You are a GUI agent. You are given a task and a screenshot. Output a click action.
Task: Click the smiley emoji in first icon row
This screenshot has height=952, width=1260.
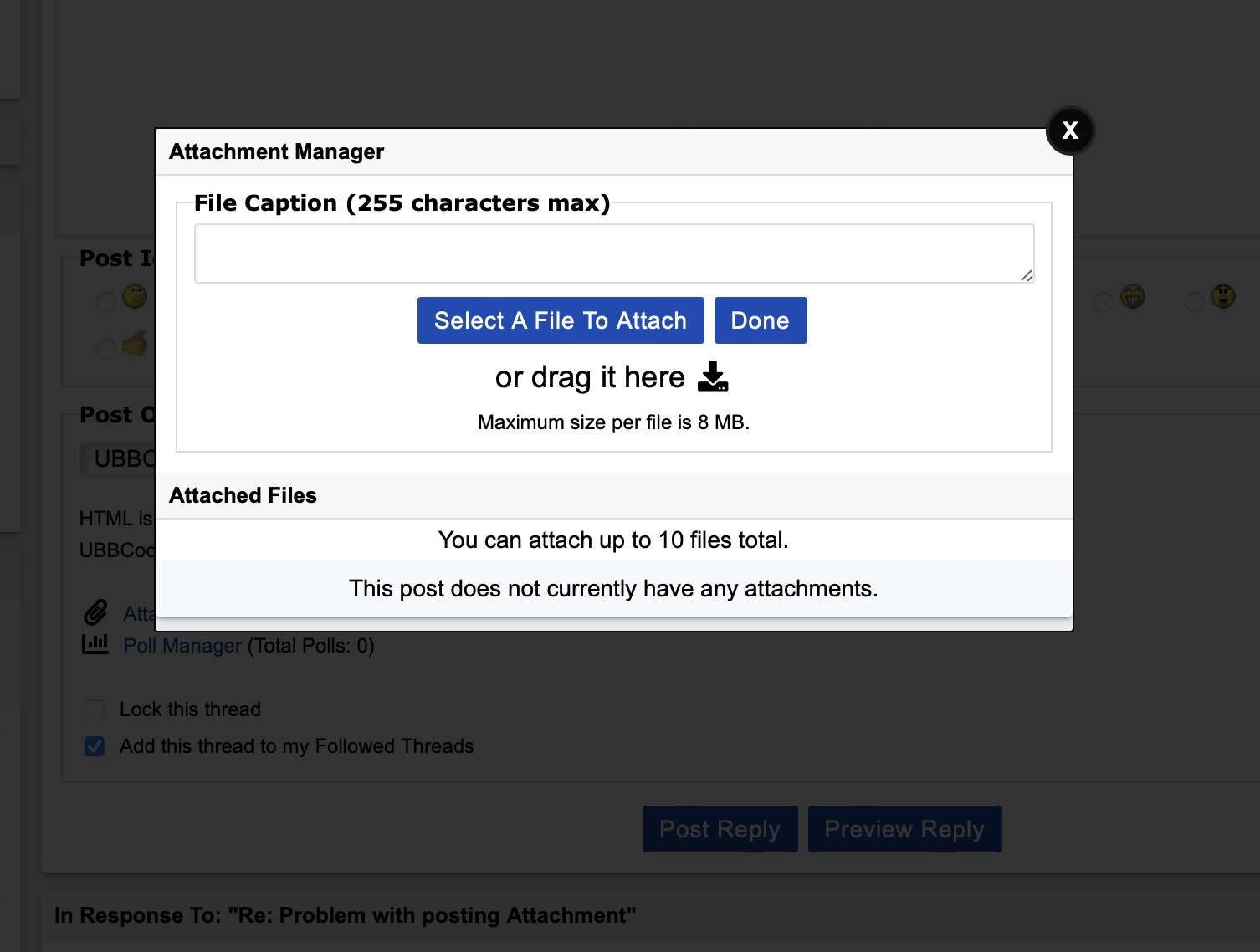coord(135,296)
